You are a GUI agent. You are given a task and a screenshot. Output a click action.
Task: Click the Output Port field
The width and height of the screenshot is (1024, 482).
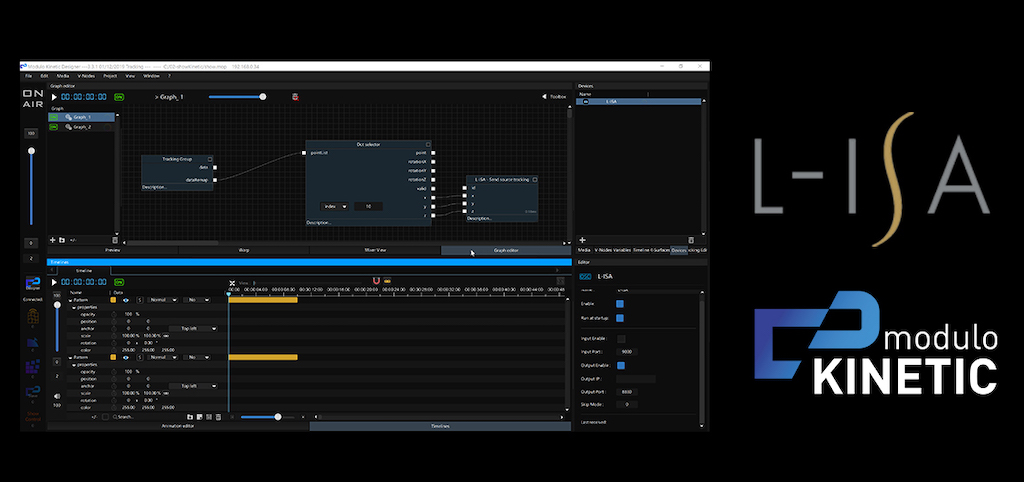(x=628, y=392)
